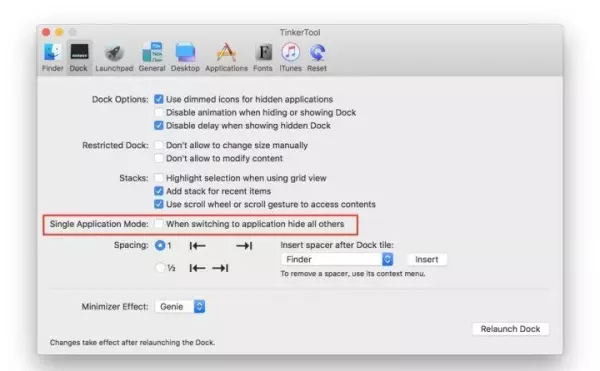Click the Spacing label

pos(131,245)
